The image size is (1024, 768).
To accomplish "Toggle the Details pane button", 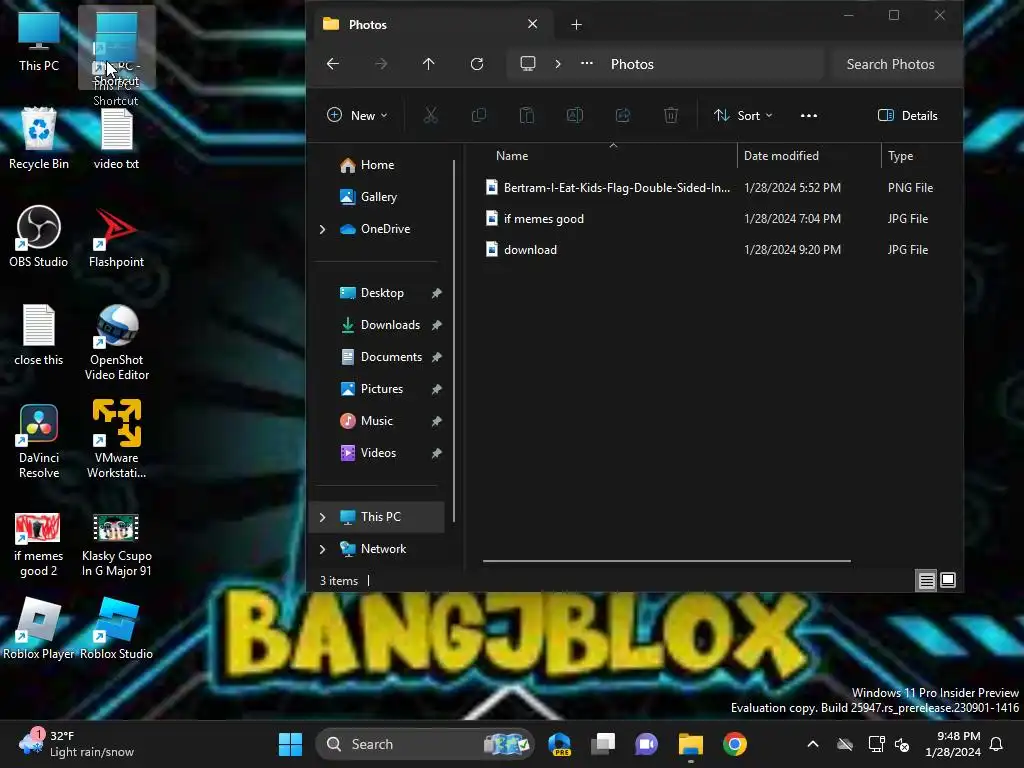I will click(x=908, y=116).
